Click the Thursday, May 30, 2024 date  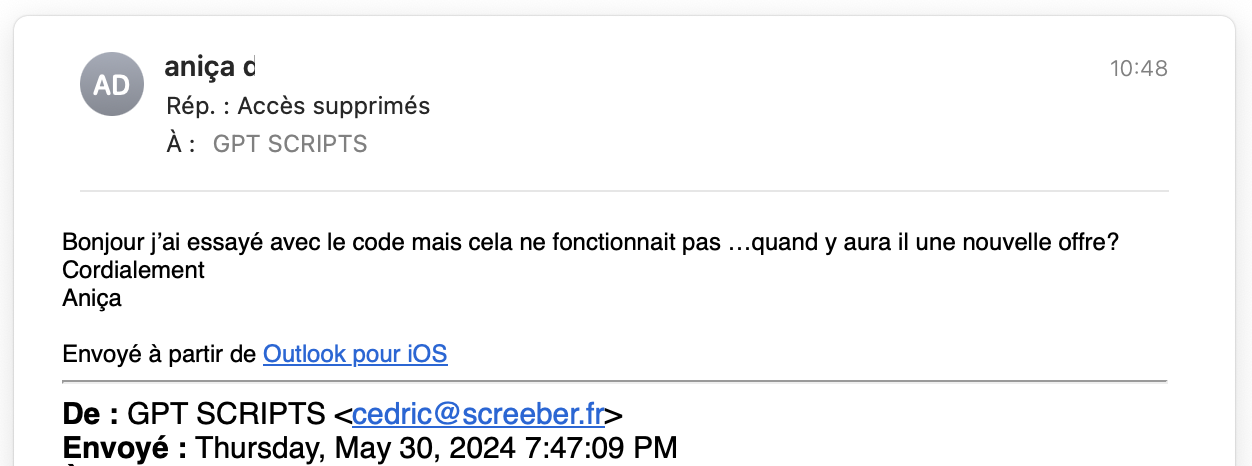click(x=436, y=447)
